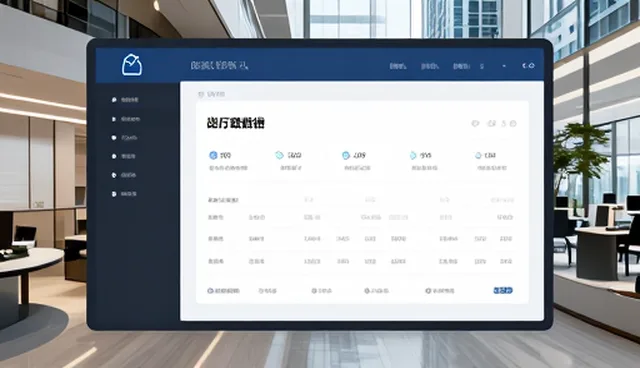Image resolution: width=640 pixels, height=368 pixels.
Task: Click the breadcrumb icon above the white card
Action: [x=200, y=94]
